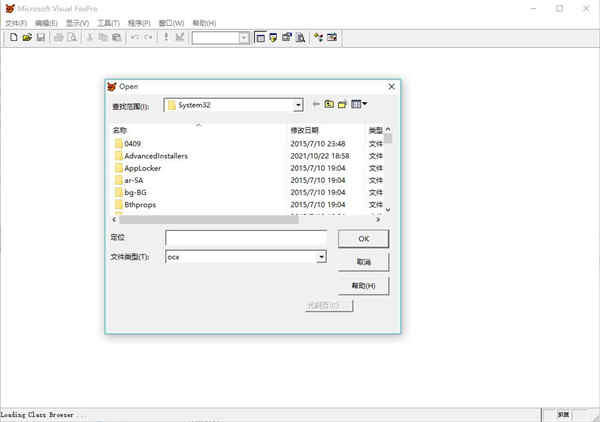
Task: Click the New file toolbar icon
Action: (13, 37)
